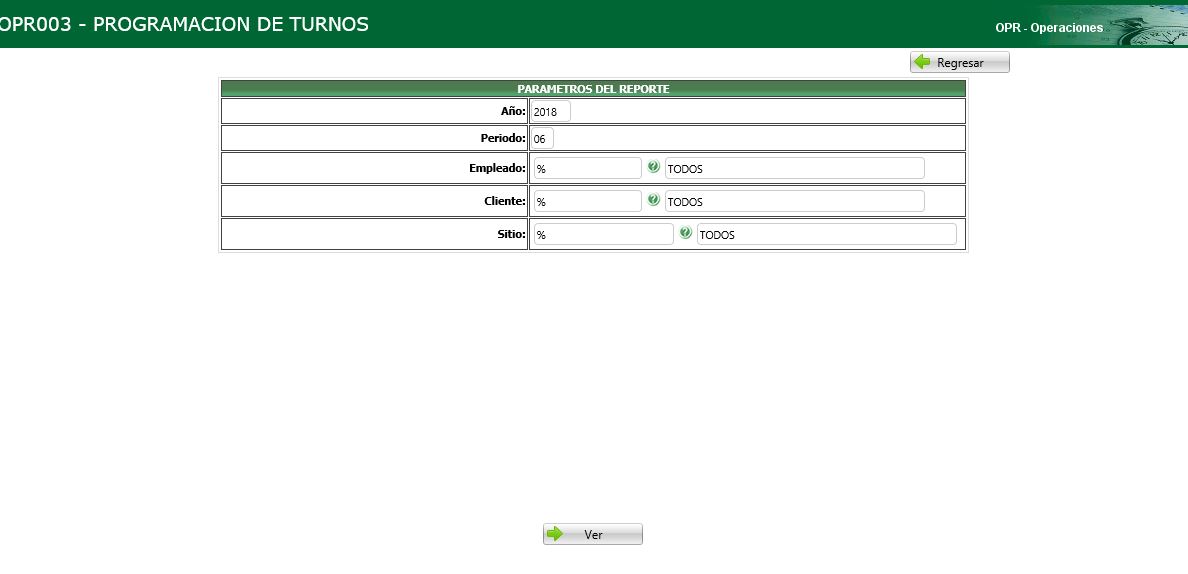Click the OPR - Operaciones header text

1049,27
